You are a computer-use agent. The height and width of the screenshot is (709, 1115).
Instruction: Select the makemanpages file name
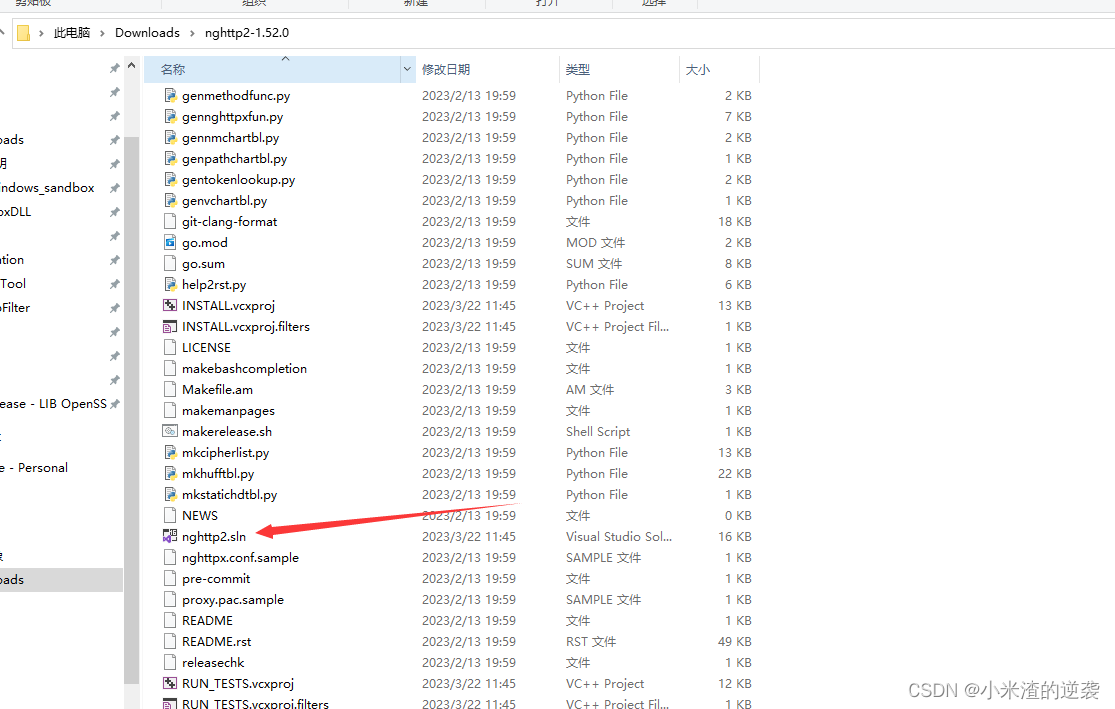point(228,410)
